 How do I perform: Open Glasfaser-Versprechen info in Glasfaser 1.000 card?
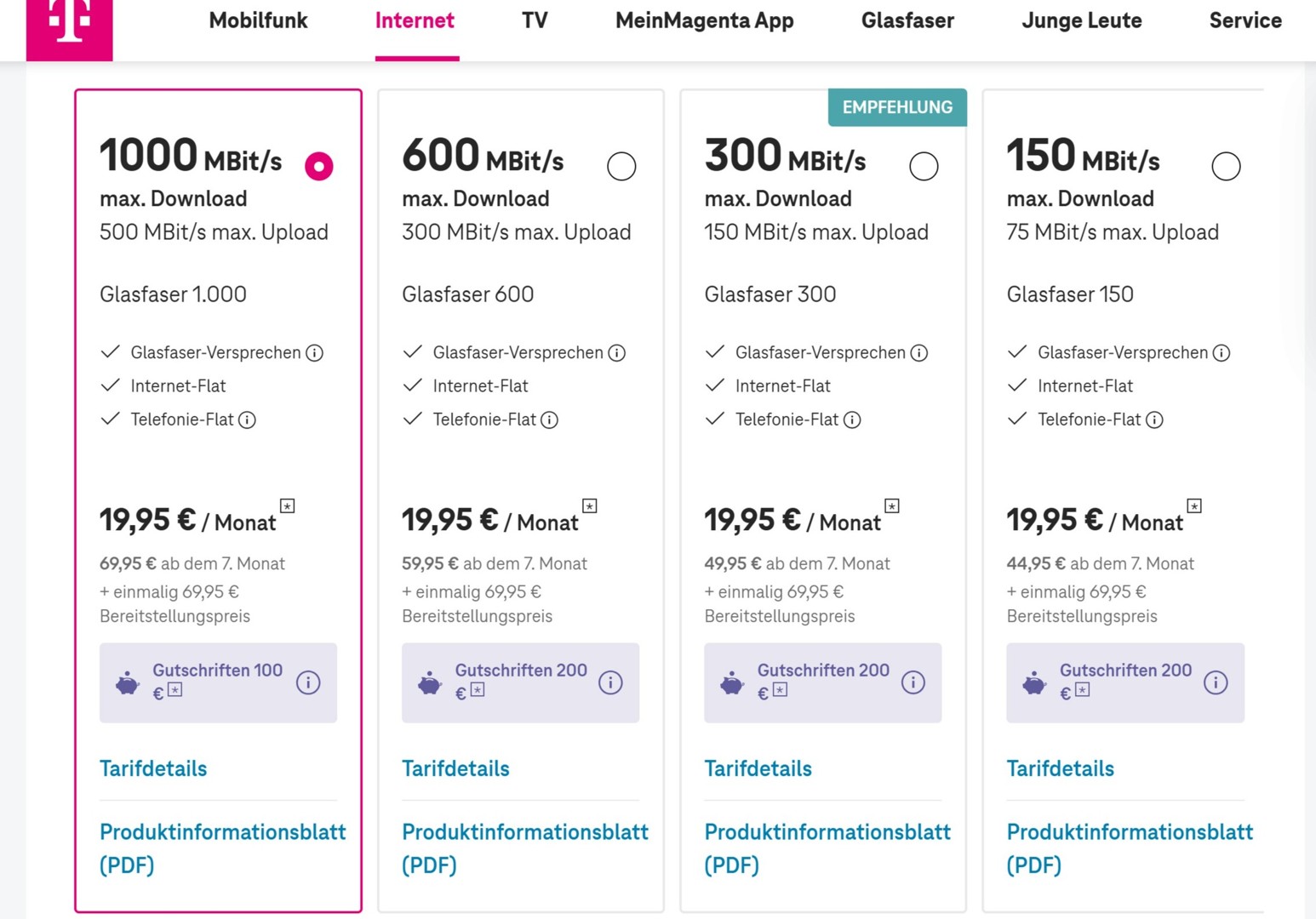[315, 353]
